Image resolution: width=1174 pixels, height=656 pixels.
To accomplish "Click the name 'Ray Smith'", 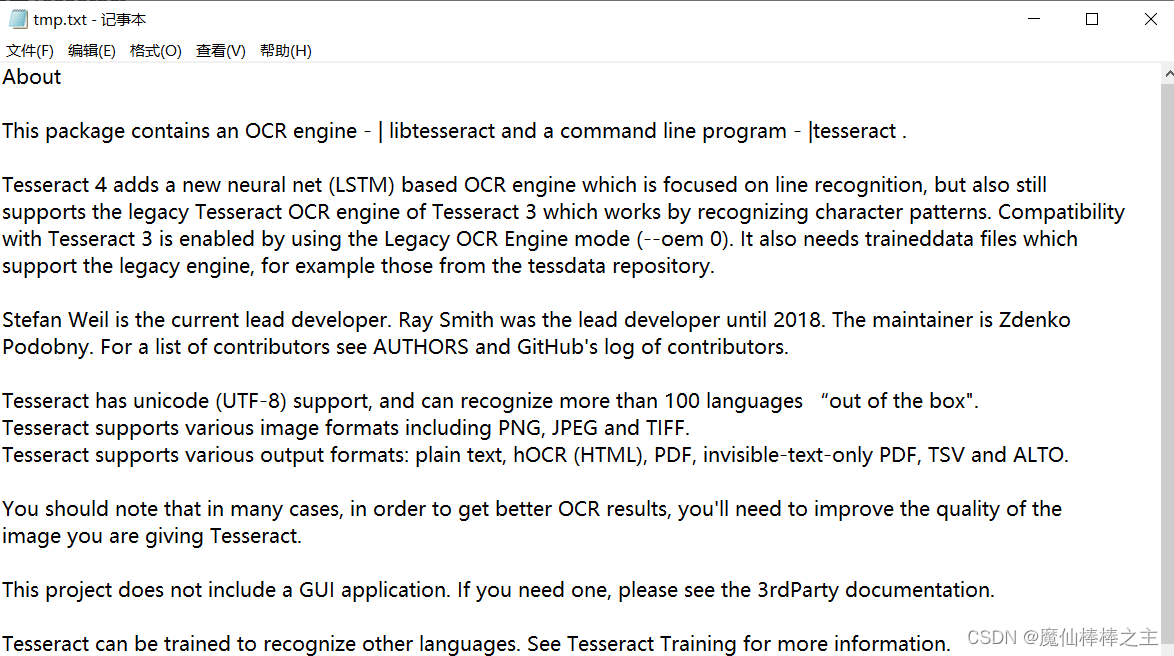I will point(445,320).
